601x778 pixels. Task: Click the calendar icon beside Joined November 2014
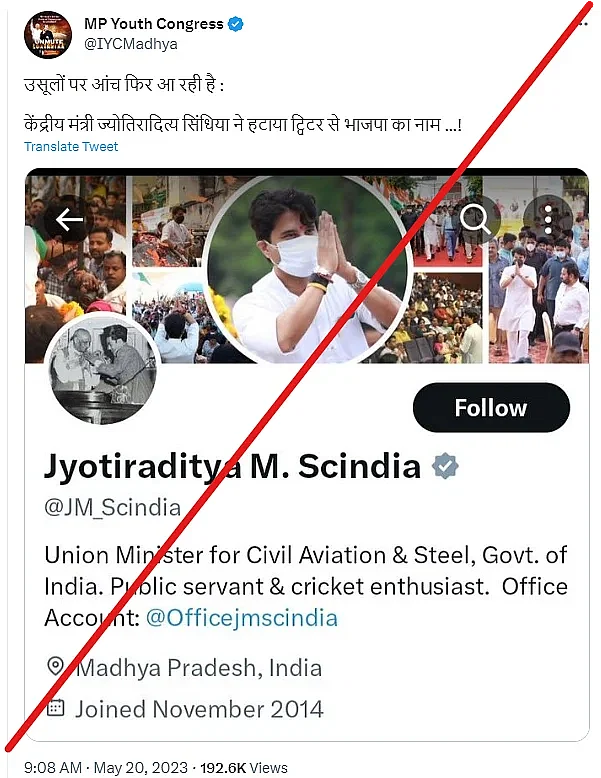tap(56, 709)
